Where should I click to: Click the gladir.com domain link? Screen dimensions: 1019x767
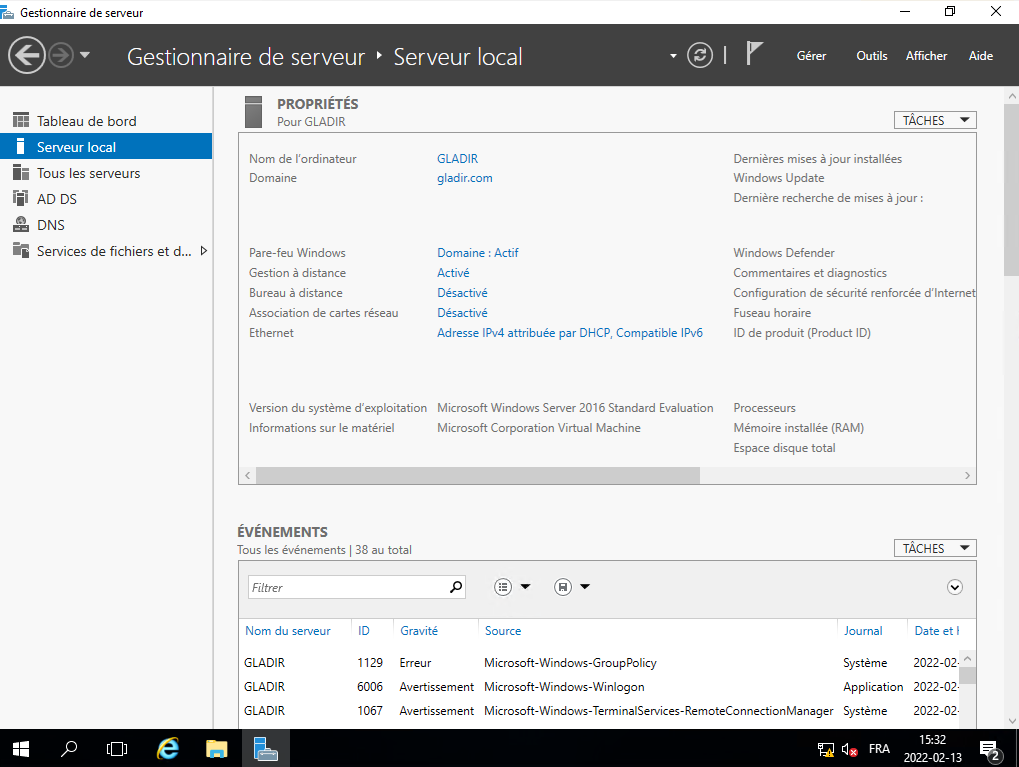[464, 178]
